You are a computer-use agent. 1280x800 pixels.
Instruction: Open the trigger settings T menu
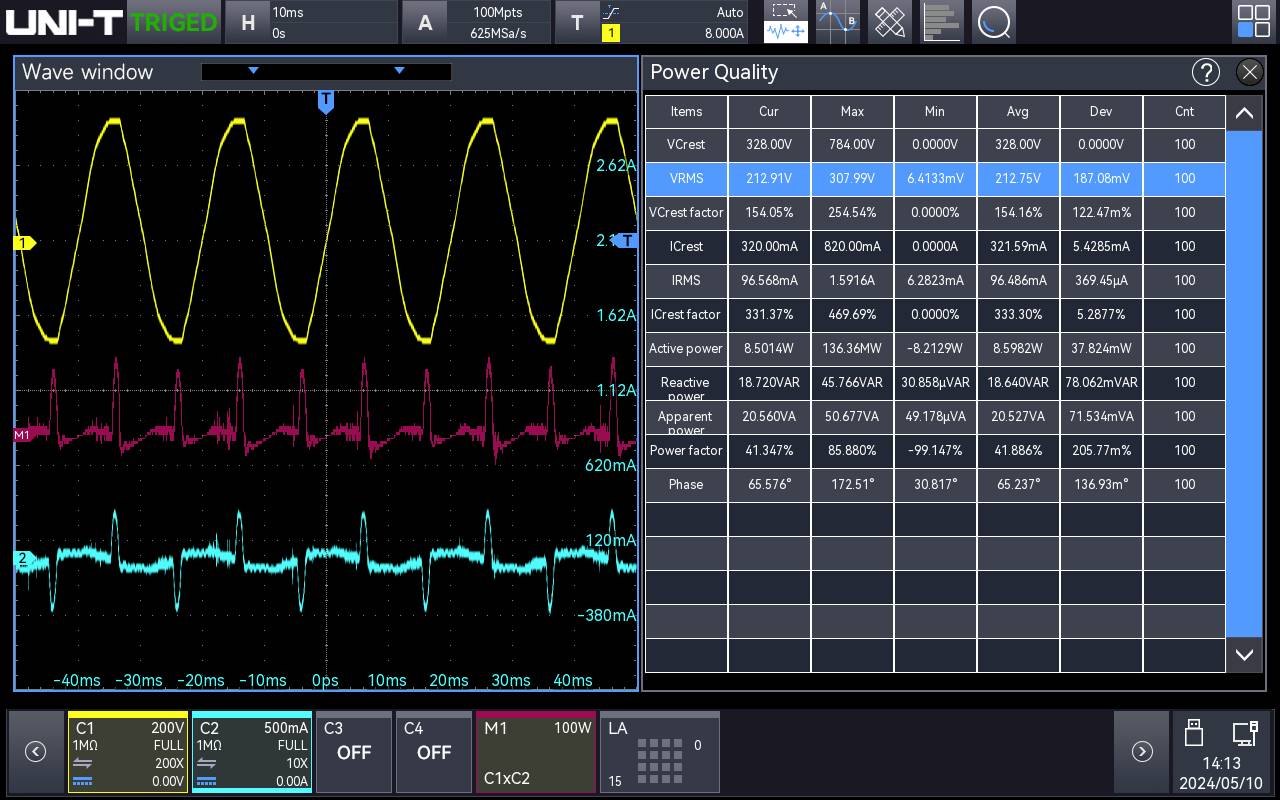tap(578, 21)
